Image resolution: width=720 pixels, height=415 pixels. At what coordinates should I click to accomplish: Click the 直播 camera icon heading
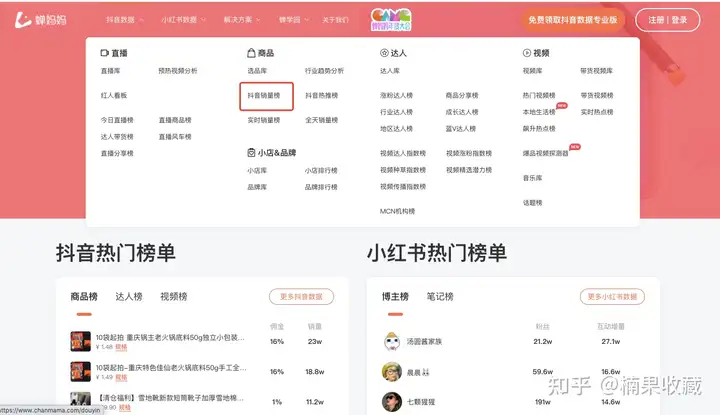click(104, 53)
